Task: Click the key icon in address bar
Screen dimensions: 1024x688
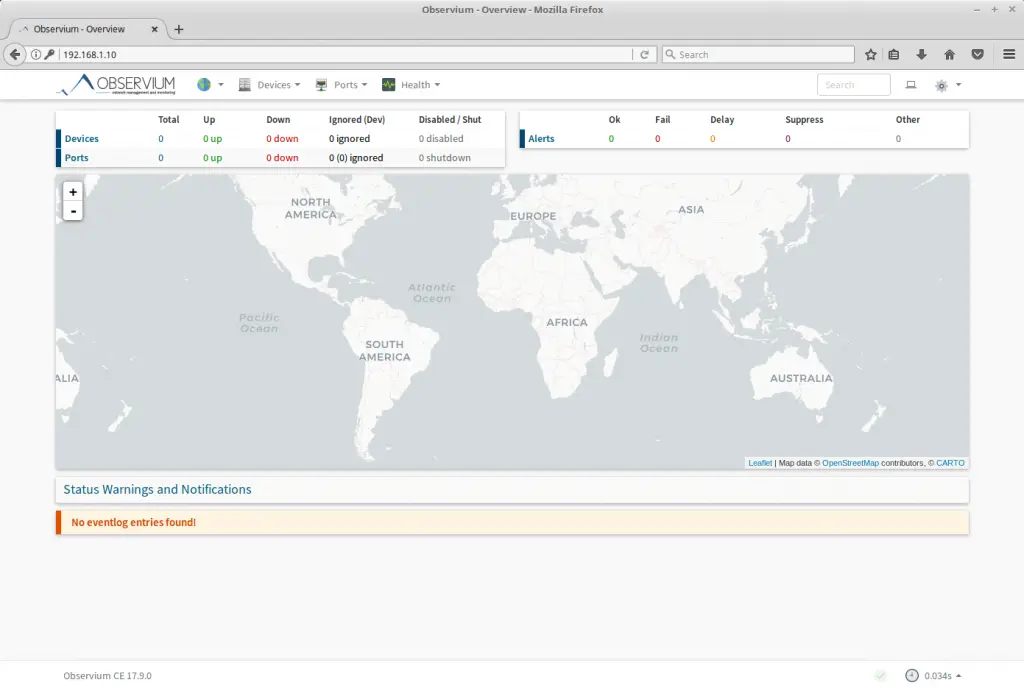Action: click(50, 54)
